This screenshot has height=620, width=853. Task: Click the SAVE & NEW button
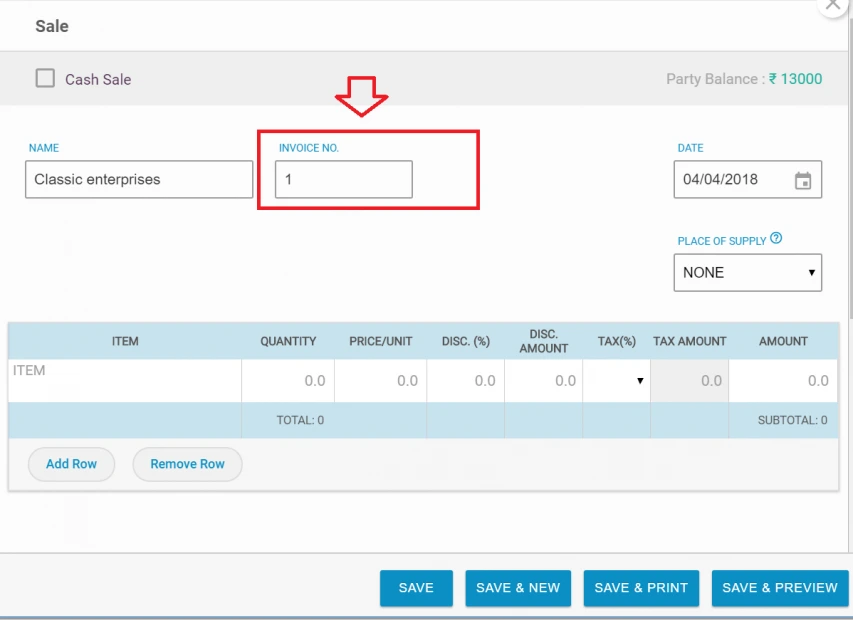[x=518, y=588]
